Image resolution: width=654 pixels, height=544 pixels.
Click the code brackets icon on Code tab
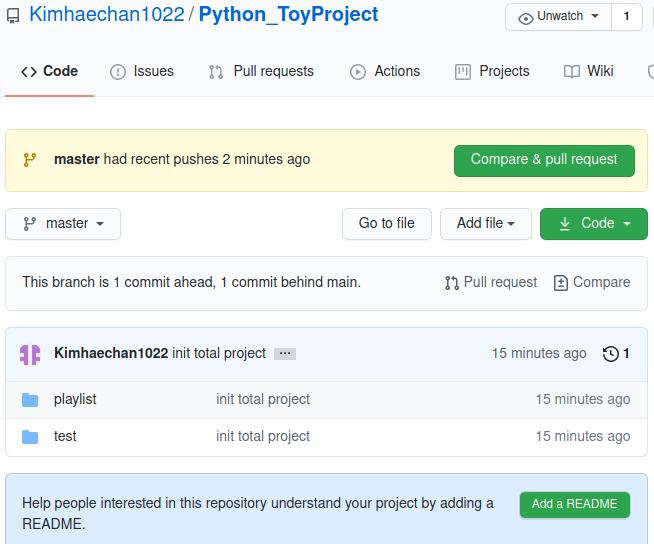click(x=29, y=72)
